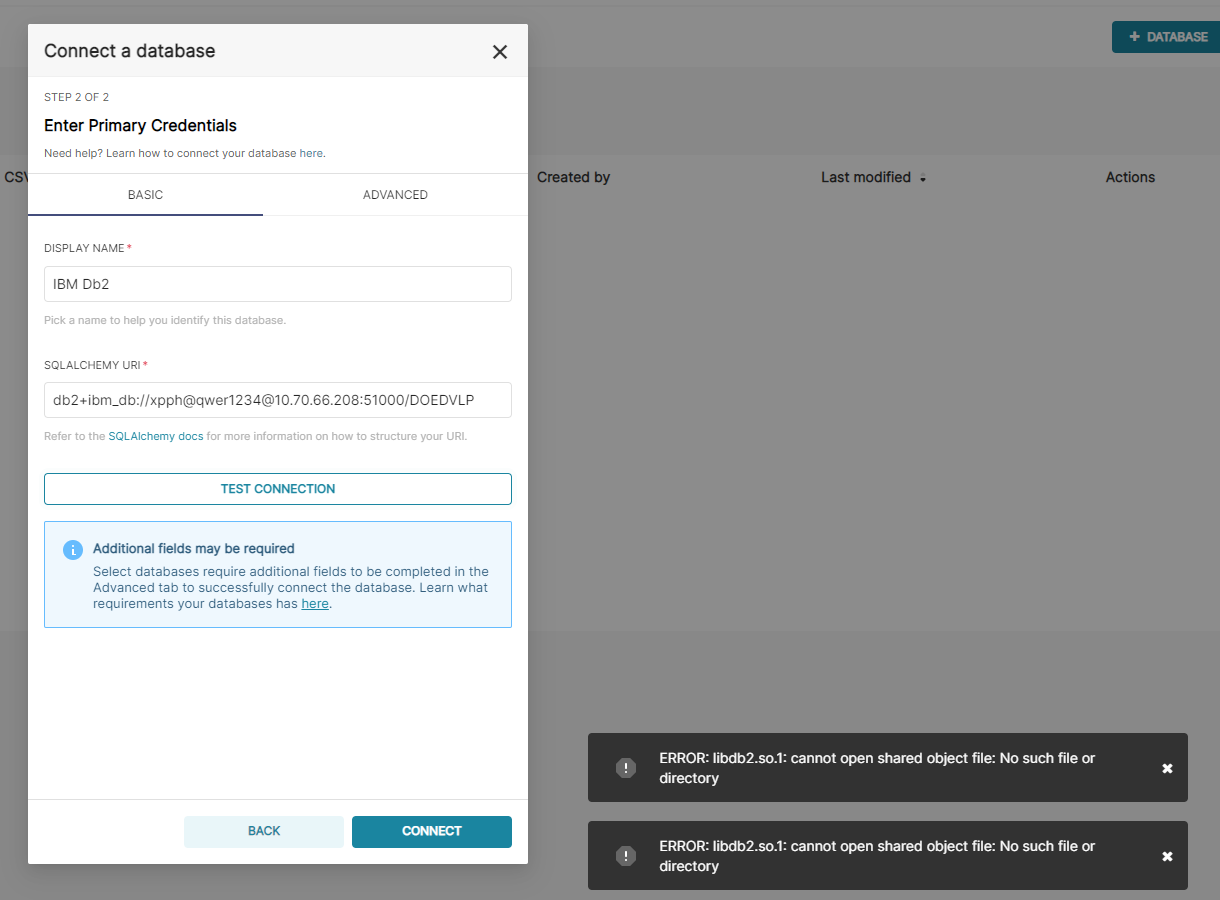This screenshot has width=1220, height=900.
Task: Select the BASIC tab
Action: pos(146,194)
